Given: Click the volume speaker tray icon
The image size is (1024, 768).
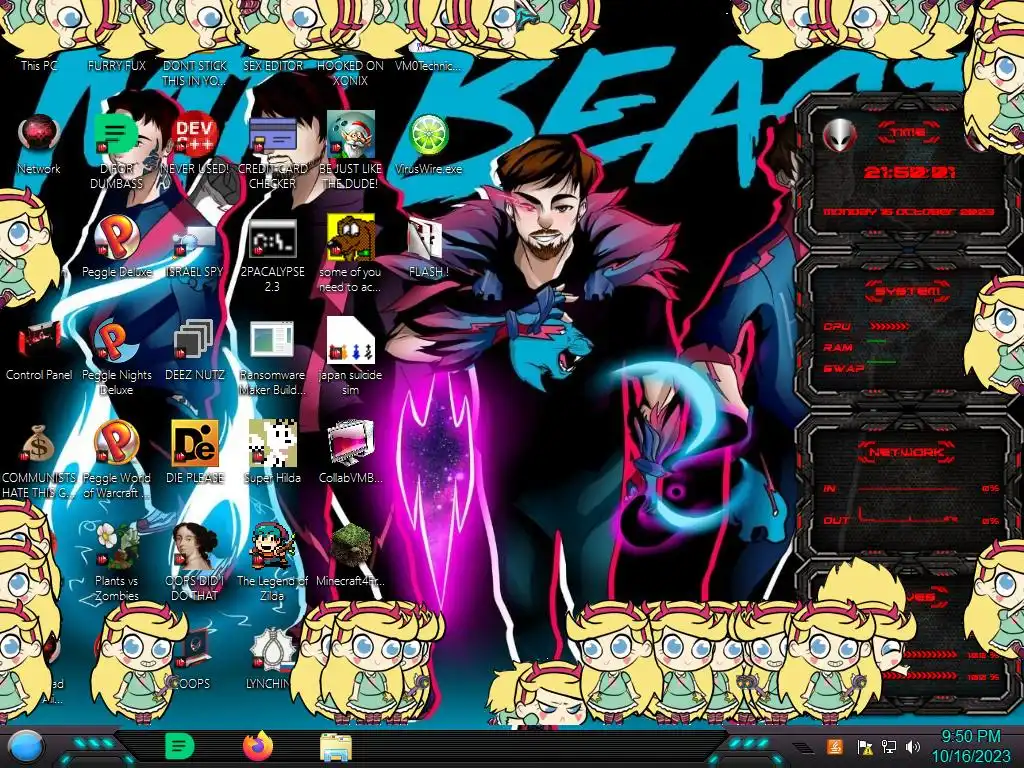Looking at the screenshot, I should pos(913,746).
